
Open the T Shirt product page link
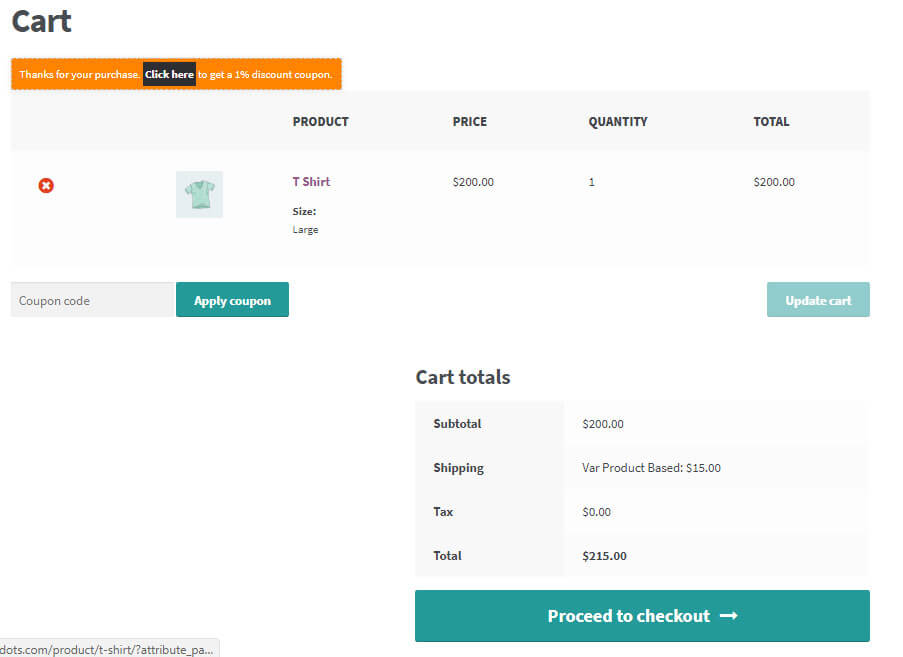click(310, 182)
